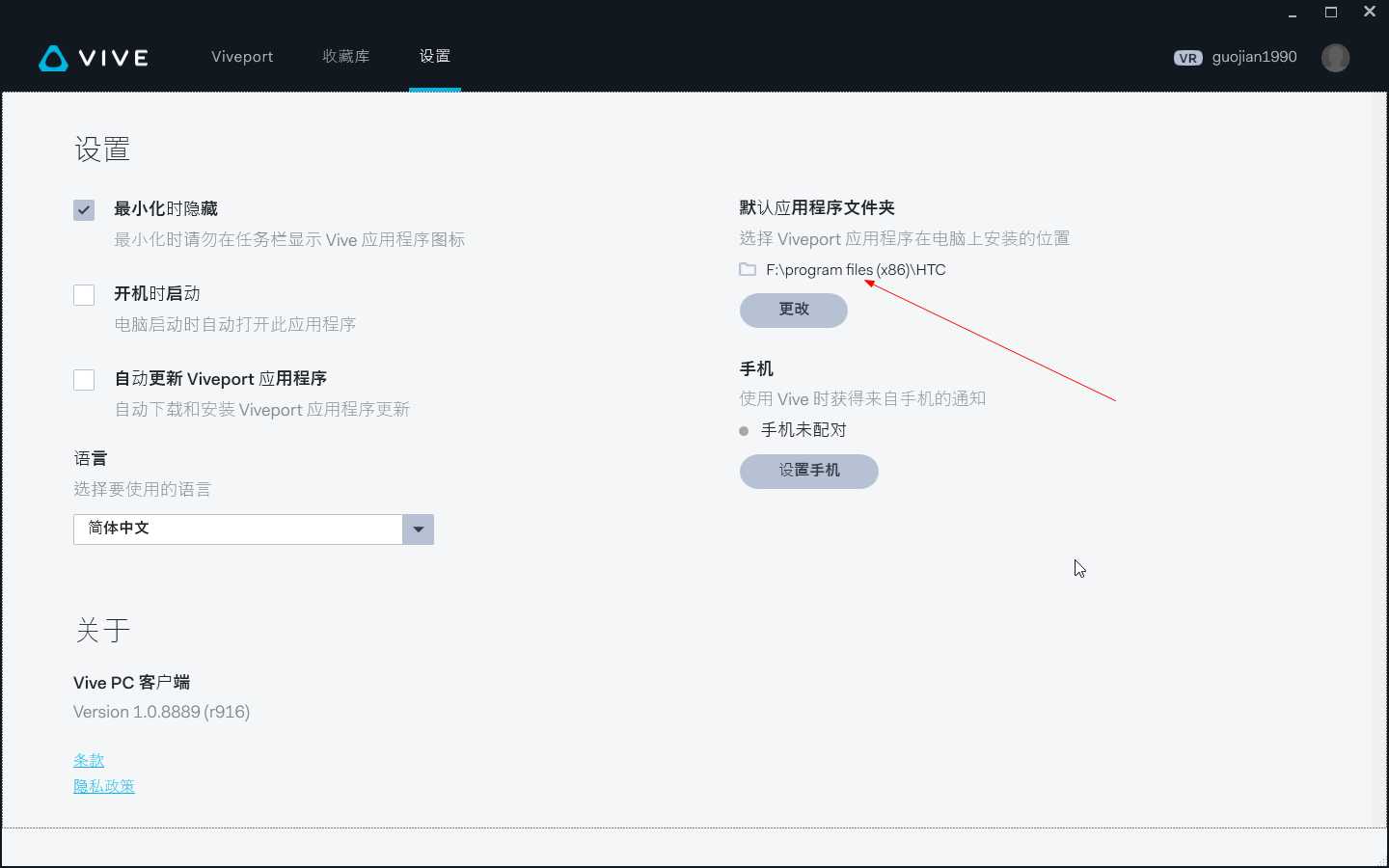Screen dimensions: 1389x868
Task: Open the 隐私政策 link
Action: tap(104, 786)
